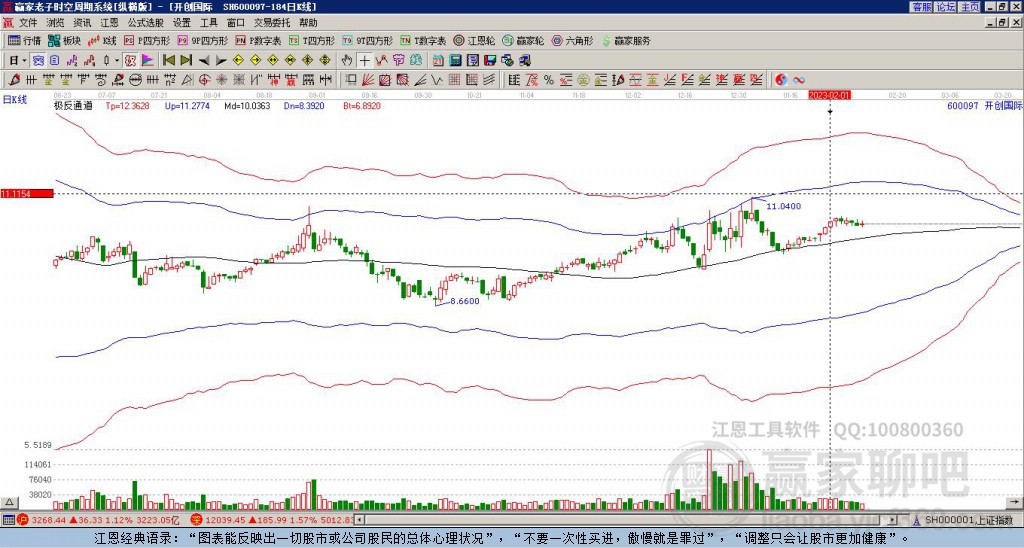Click the red pencil drawing tool
The width and height of the screenshot is (1024, 548).
[14, 80]
